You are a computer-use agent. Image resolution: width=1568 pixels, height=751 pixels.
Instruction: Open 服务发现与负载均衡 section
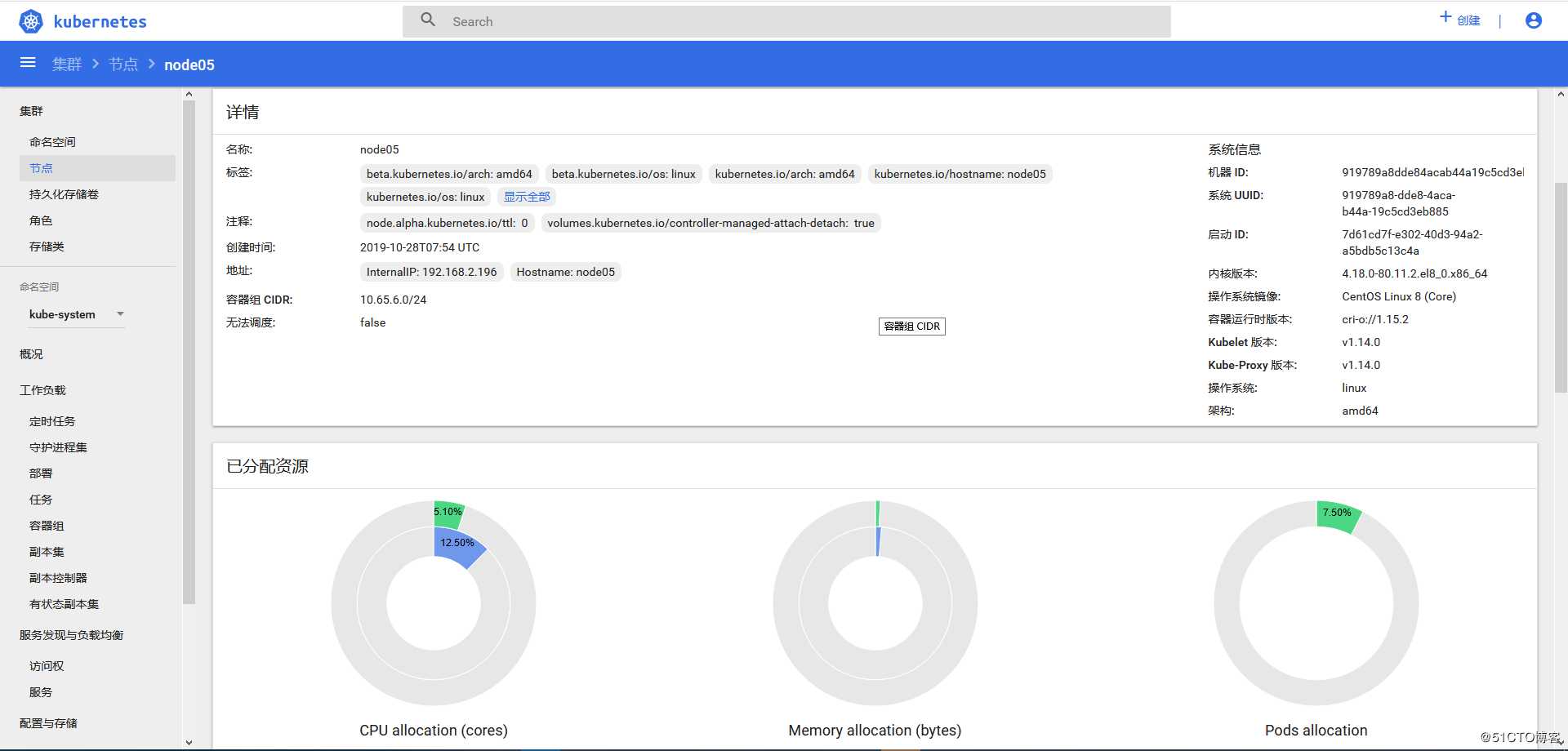point(71,635)
